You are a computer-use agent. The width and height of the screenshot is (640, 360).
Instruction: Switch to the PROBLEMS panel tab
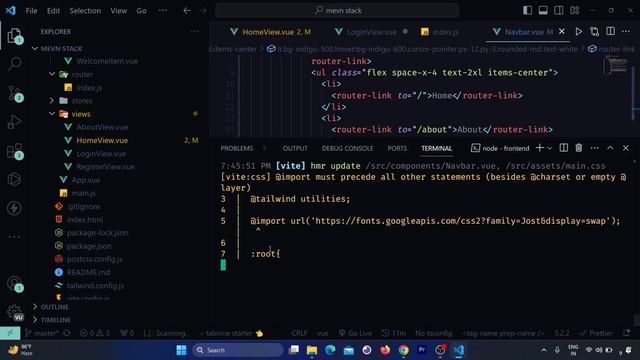(237, 149)
